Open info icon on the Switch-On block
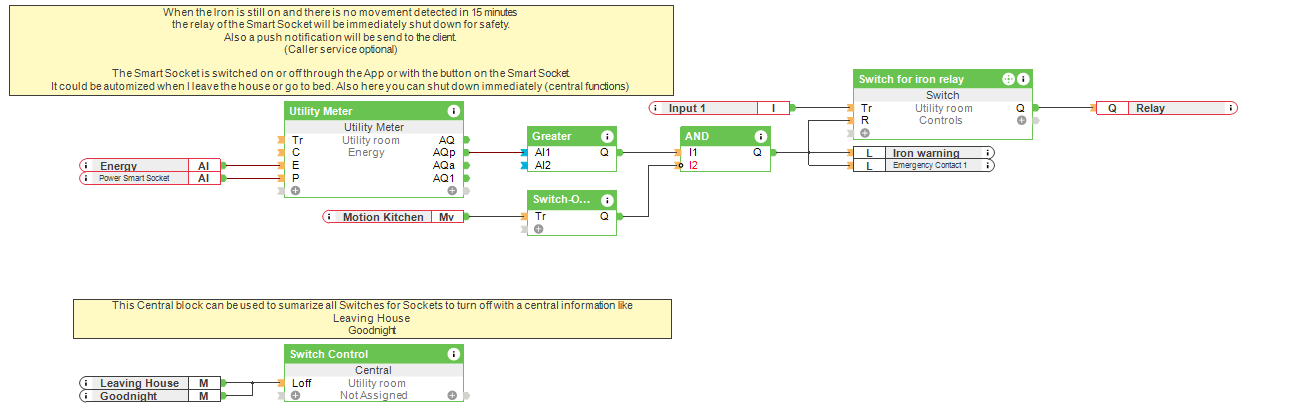 606,200
